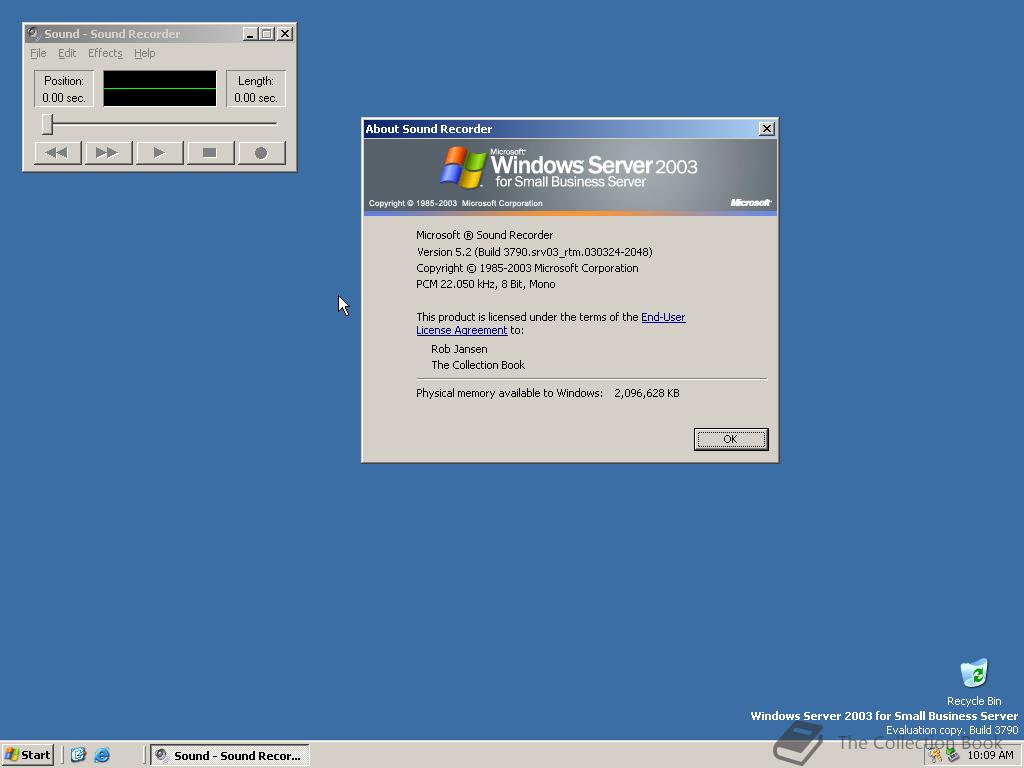Click the Length 0.00 sec. readout
This screenshot has height=768, width=1024.
coord(256,89)
